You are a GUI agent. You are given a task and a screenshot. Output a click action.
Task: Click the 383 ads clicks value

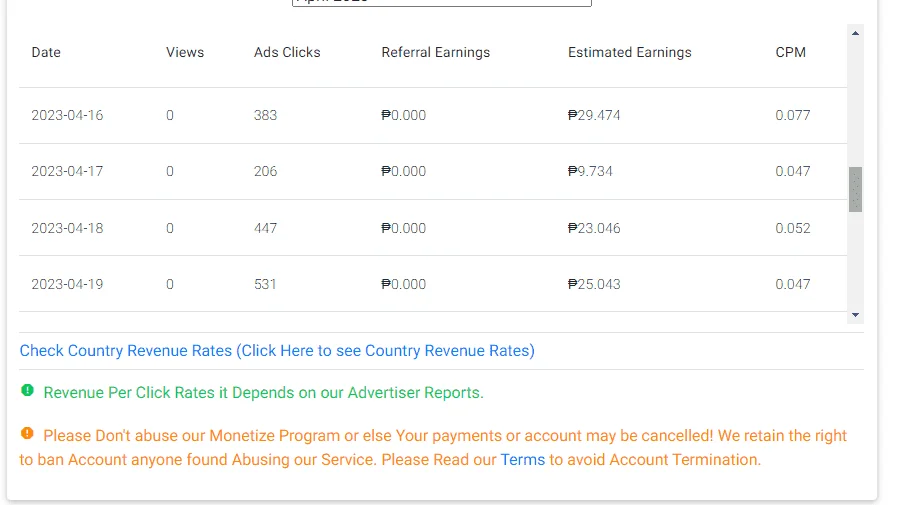(265, 115)
